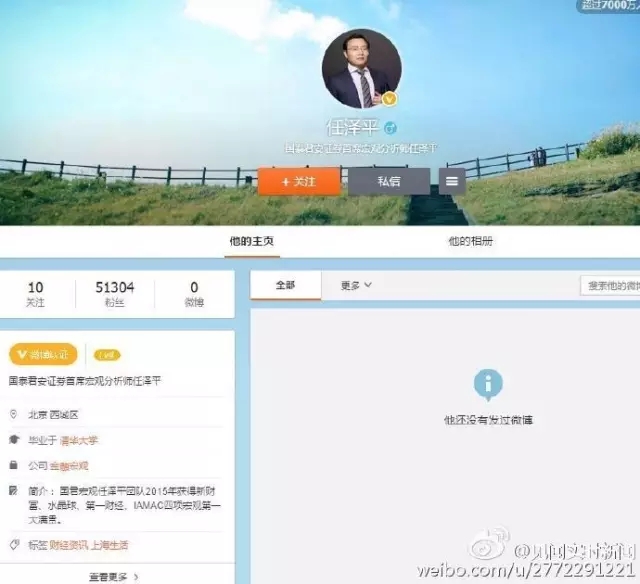Click the 搜索他的微博 search field
This screenshot has width=640, height=584.
point(610,286)
